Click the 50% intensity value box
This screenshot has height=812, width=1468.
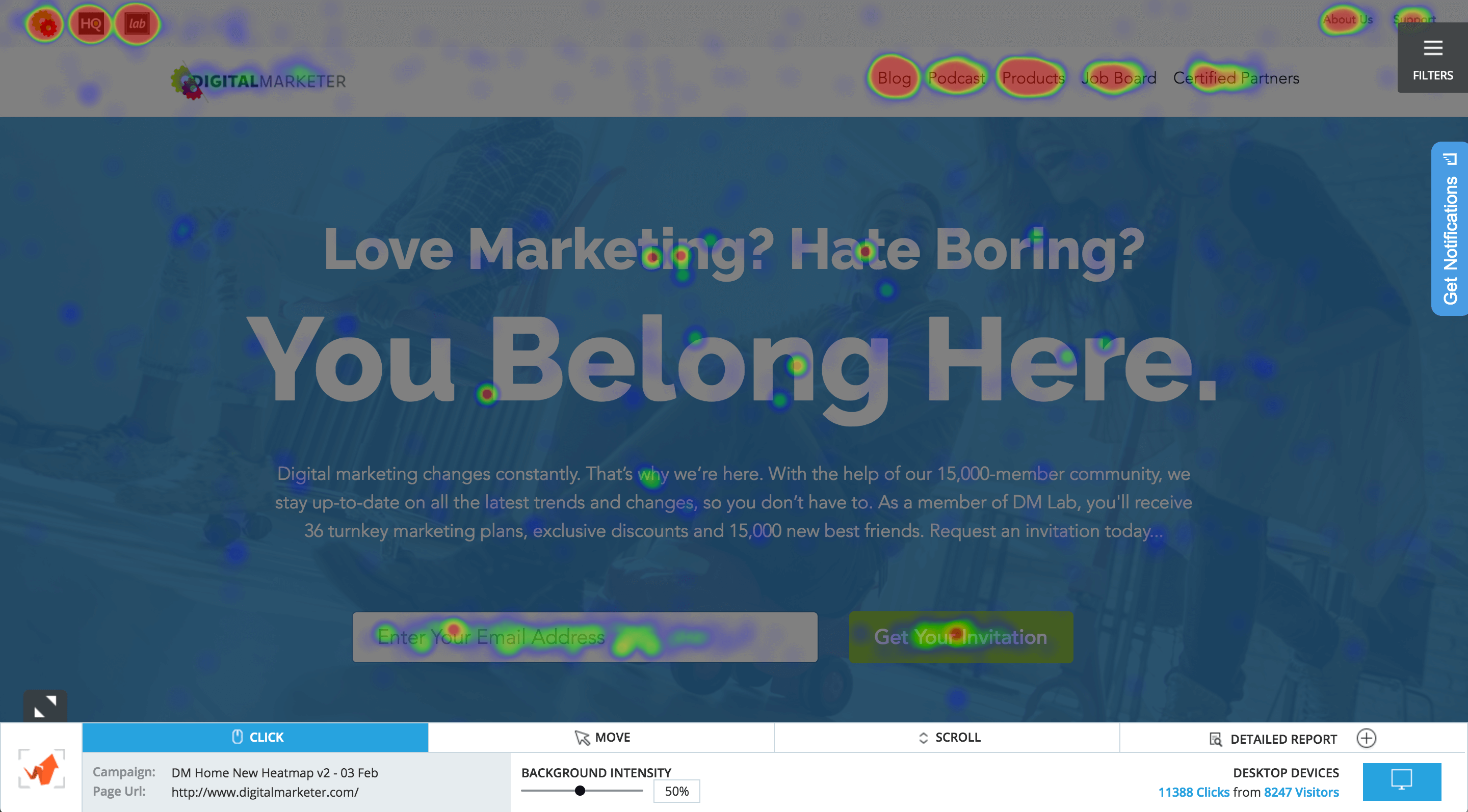(676, 791)
